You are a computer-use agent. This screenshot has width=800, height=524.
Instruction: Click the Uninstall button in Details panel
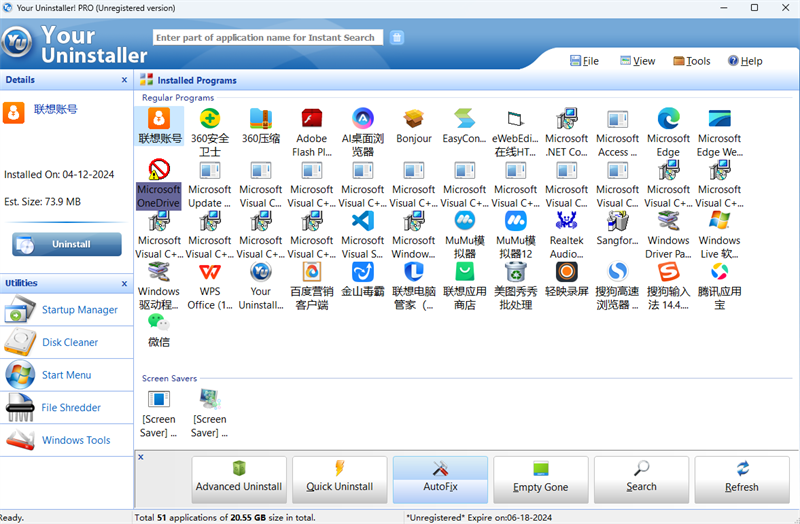pyautogui.click(x=67, y=244)
